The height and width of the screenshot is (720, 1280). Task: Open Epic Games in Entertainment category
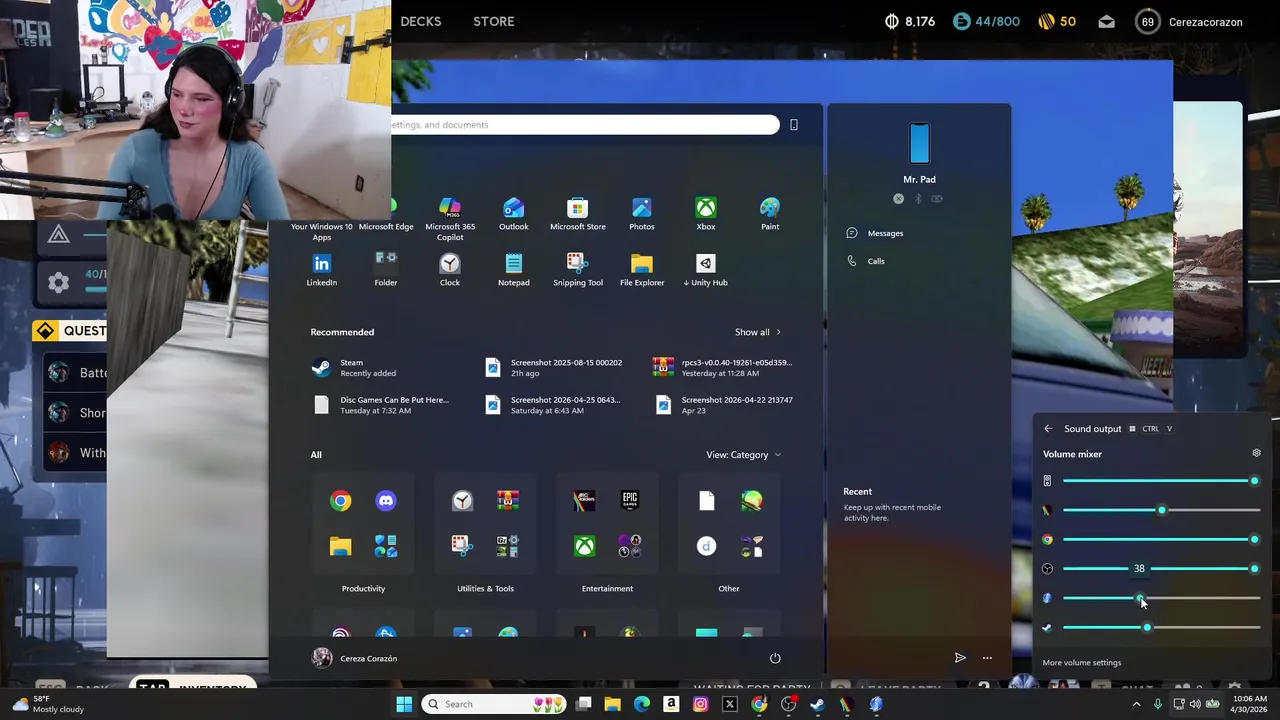630,501
